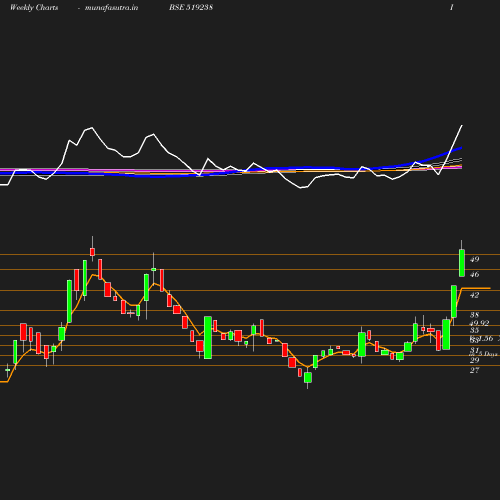The image size is (500, 500).
Task: Click the latest tall green candle near 49
Action: click(462, 263)
